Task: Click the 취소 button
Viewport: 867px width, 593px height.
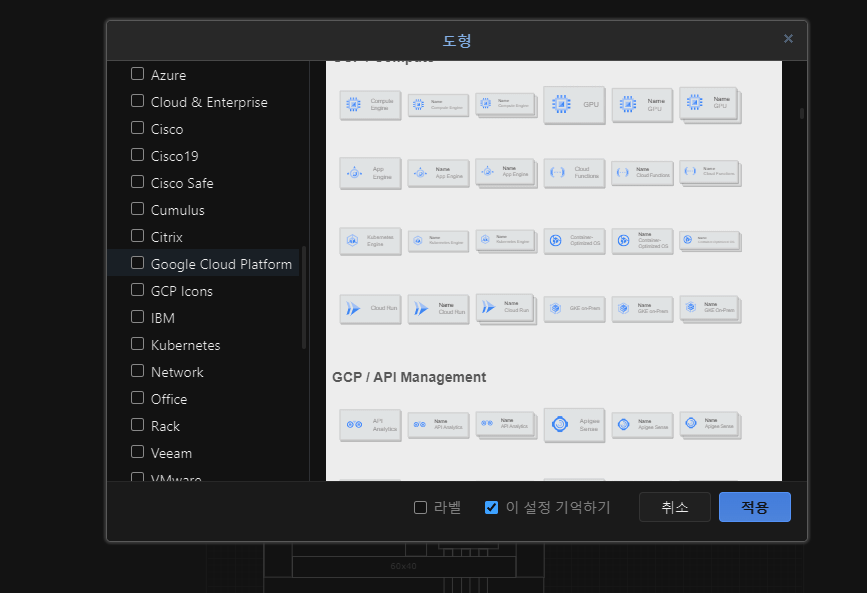Action: pos(675,507)
